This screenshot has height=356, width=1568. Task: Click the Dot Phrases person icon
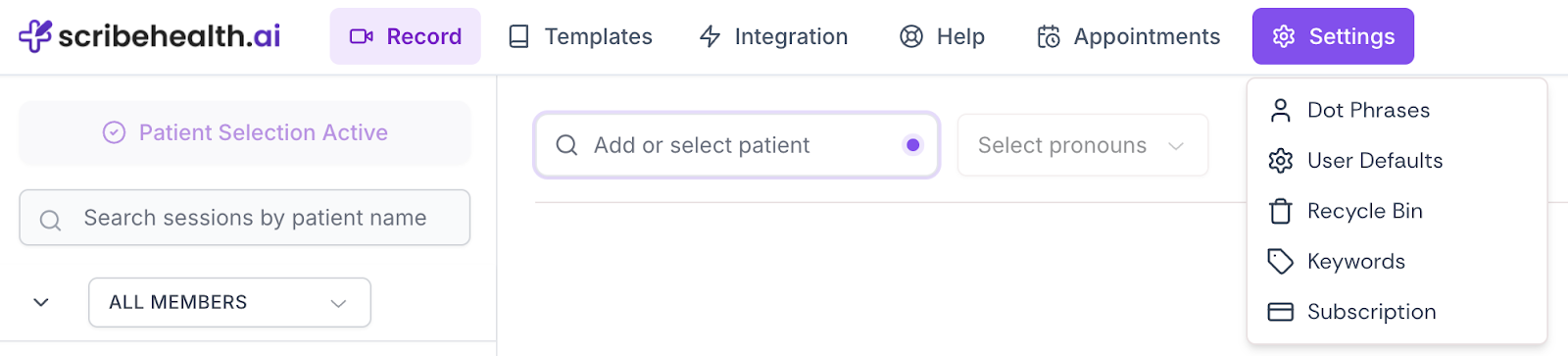(x=1280, y=110)
